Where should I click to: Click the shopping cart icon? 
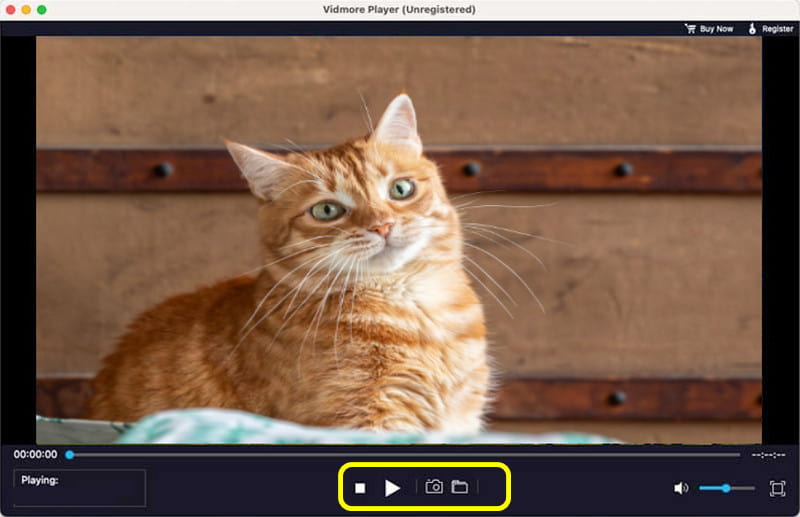point(690,29)
